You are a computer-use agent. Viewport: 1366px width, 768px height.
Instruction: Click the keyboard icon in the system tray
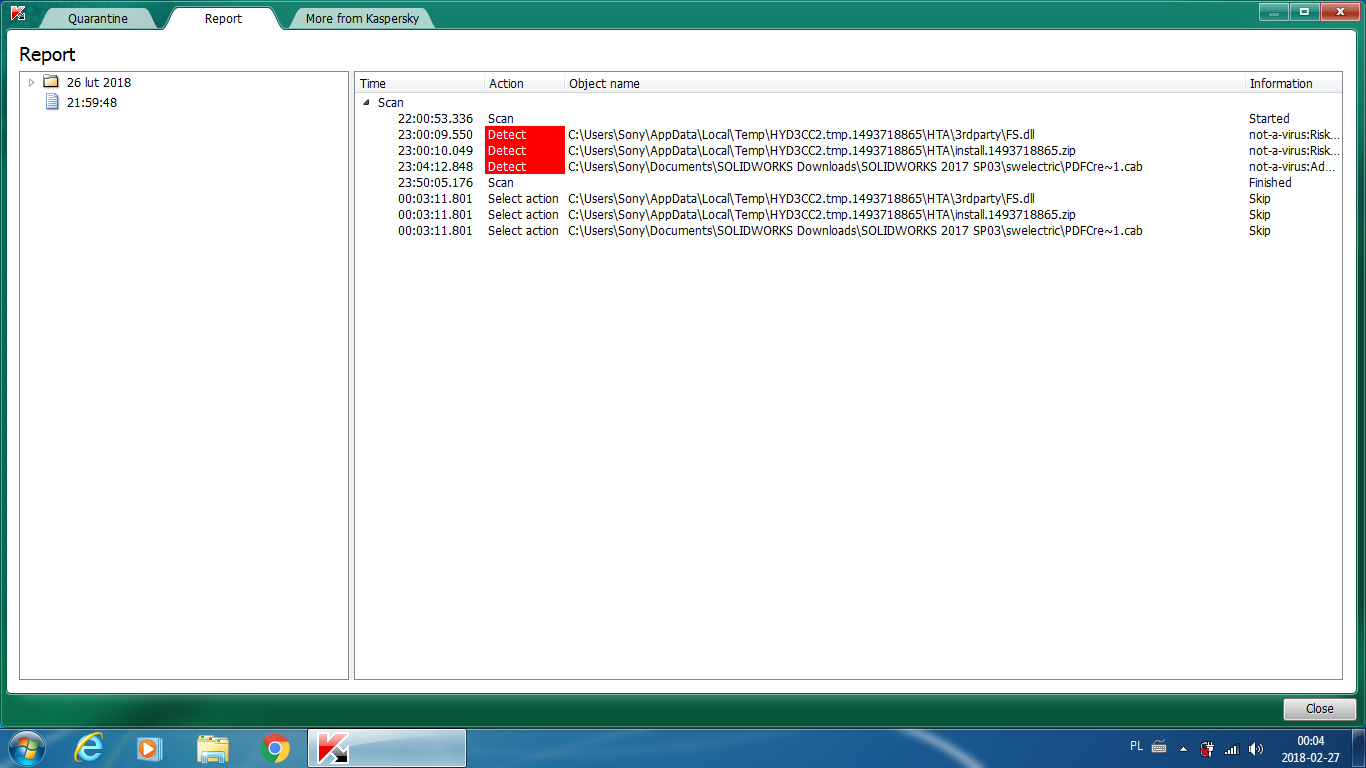1159,747
